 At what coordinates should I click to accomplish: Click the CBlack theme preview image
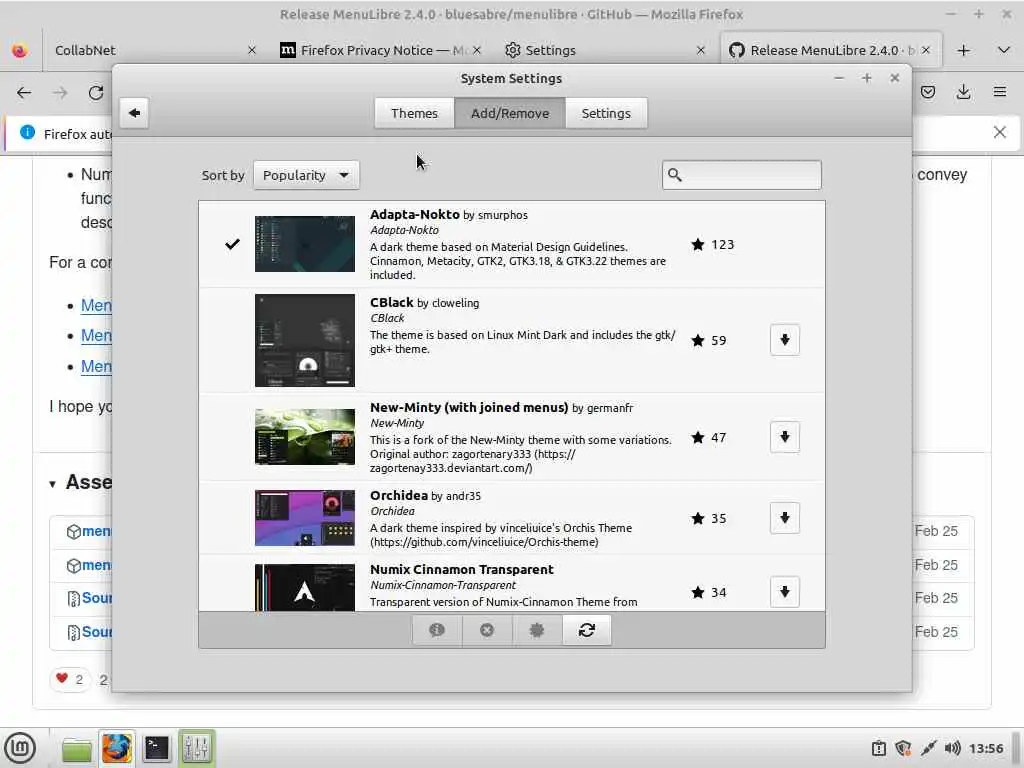pyautogui.click(x=305, y=340)
